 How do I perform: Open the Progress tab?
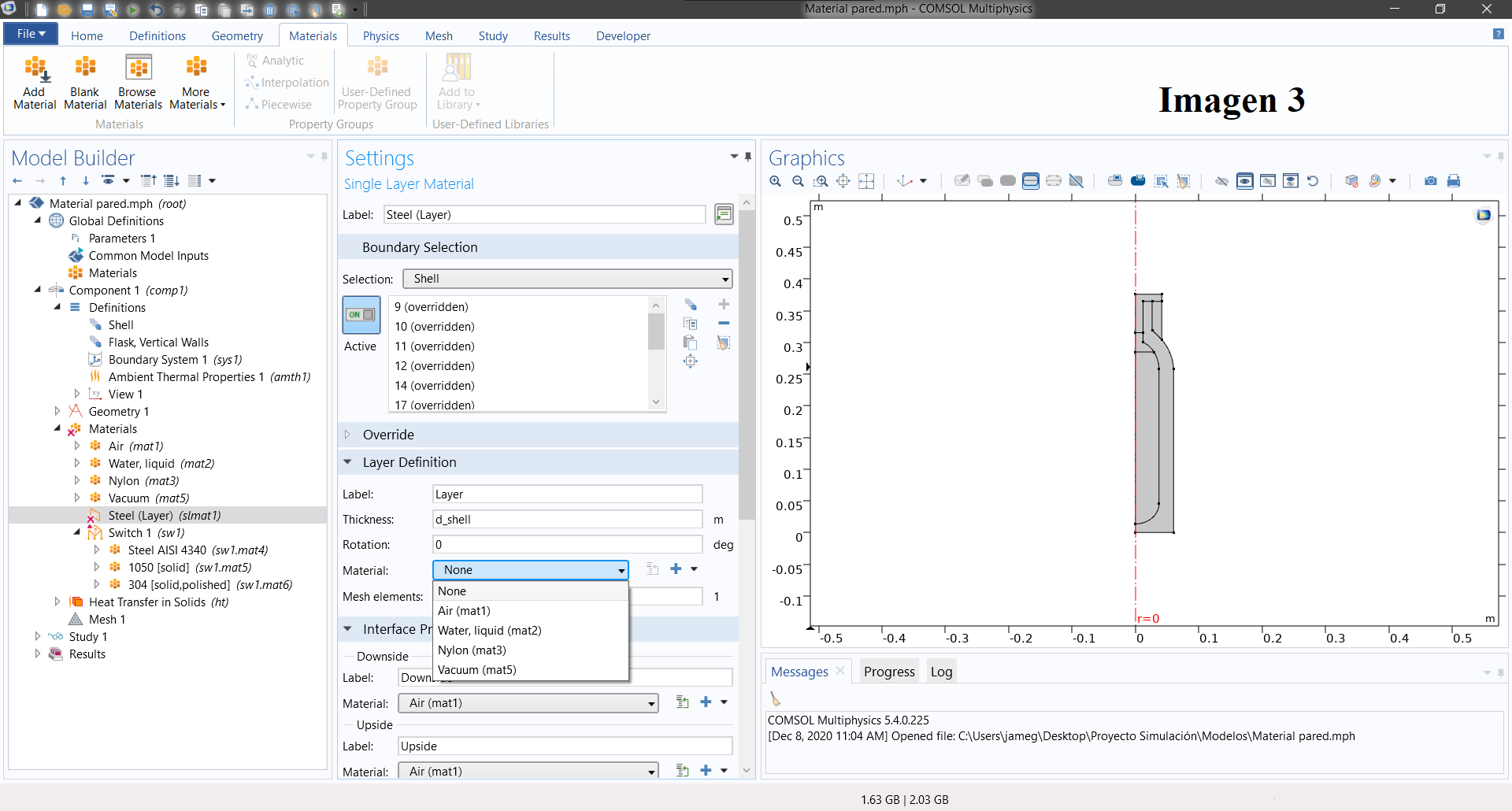tap(889, 672)
